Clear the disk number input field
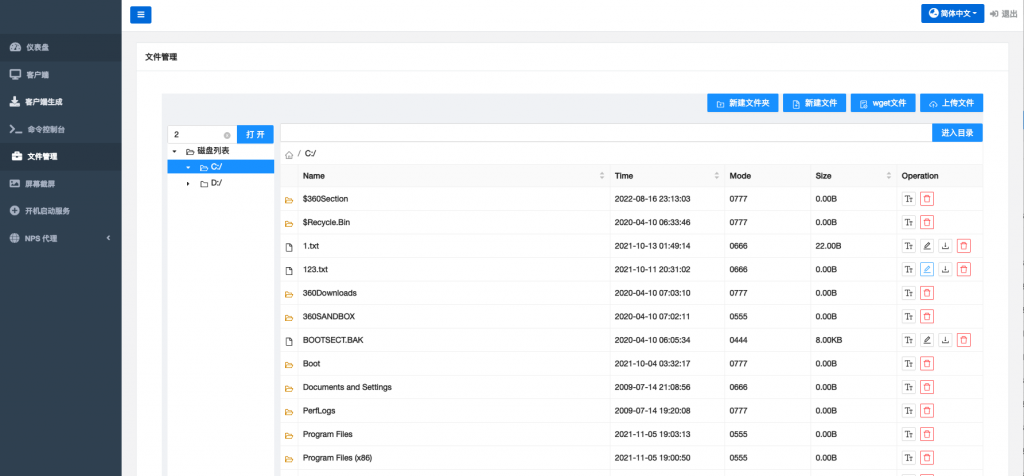 click(227, 135)
